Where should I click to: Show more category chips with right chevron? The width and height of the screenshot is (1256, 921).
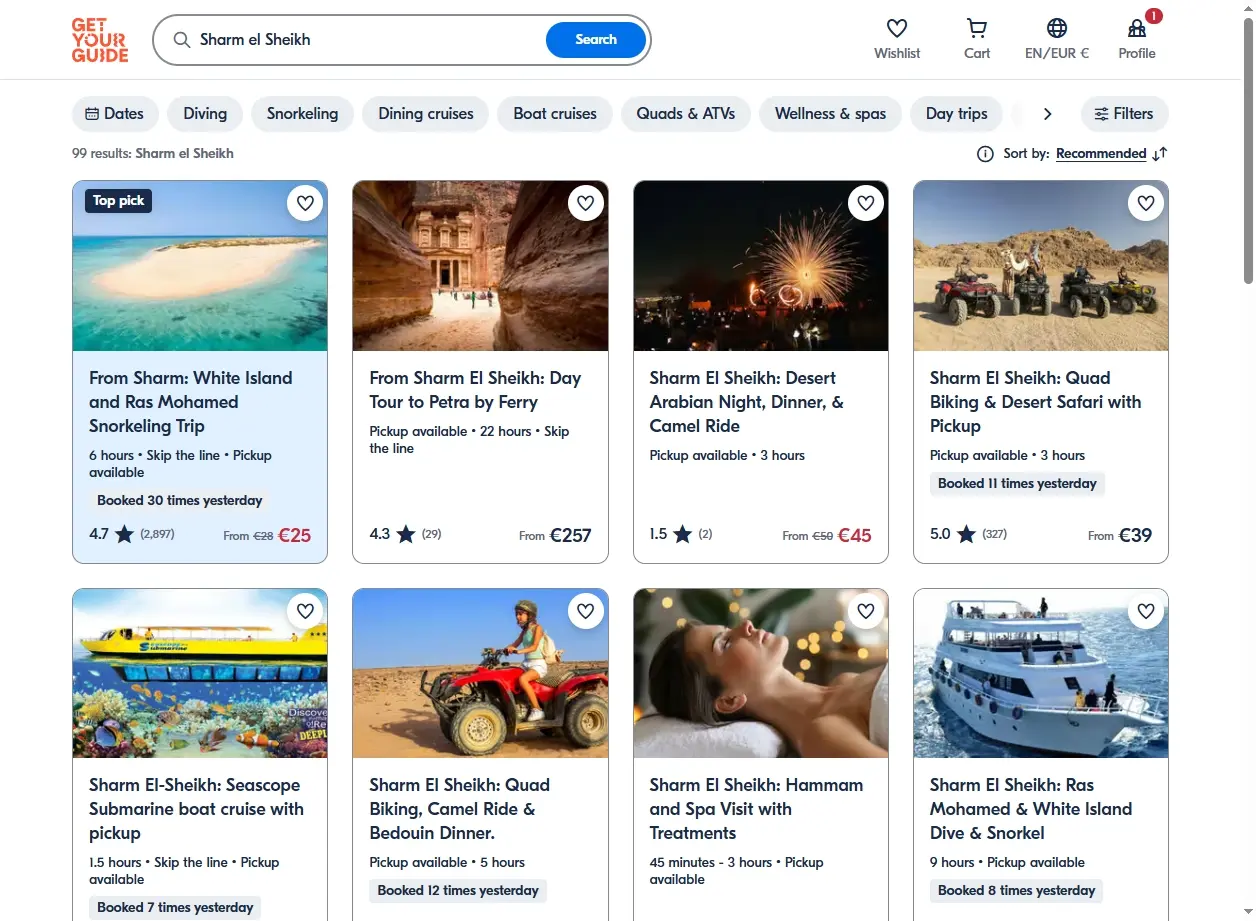click(x=1047, y=114)
